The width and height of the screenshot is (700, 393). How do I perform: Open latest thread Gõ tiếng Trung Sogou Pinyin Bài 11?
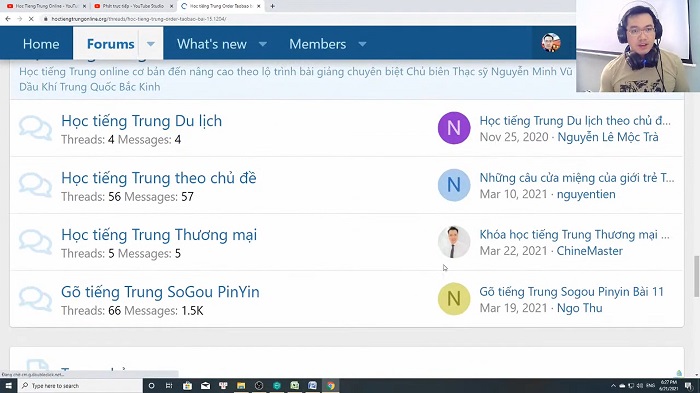[571, 292]
